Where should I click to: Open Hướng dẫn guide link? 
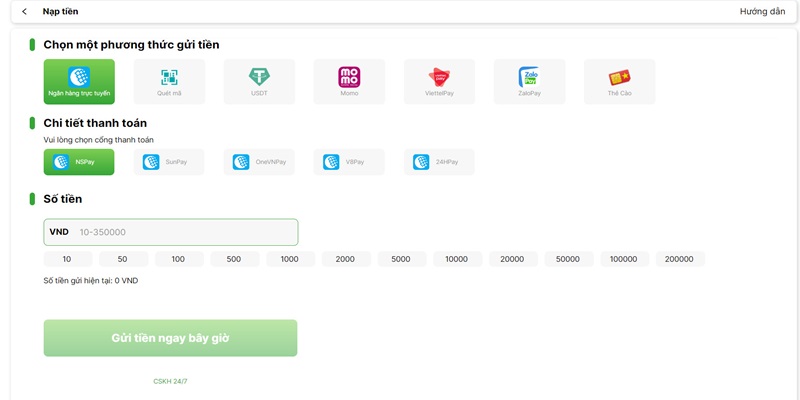762,12
